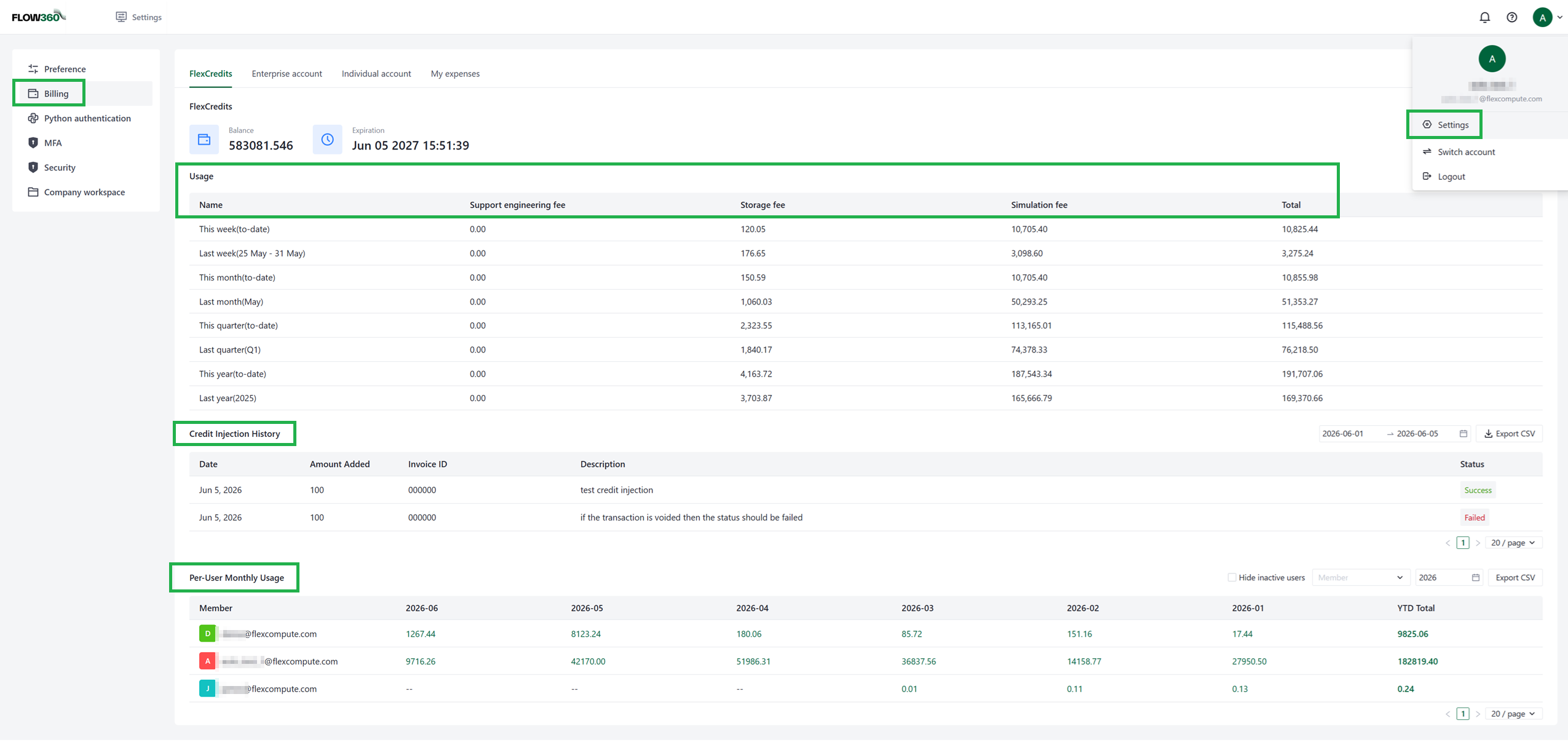
Task: Select page 1 in Credit Injection History
Action: pos(1463,543)
